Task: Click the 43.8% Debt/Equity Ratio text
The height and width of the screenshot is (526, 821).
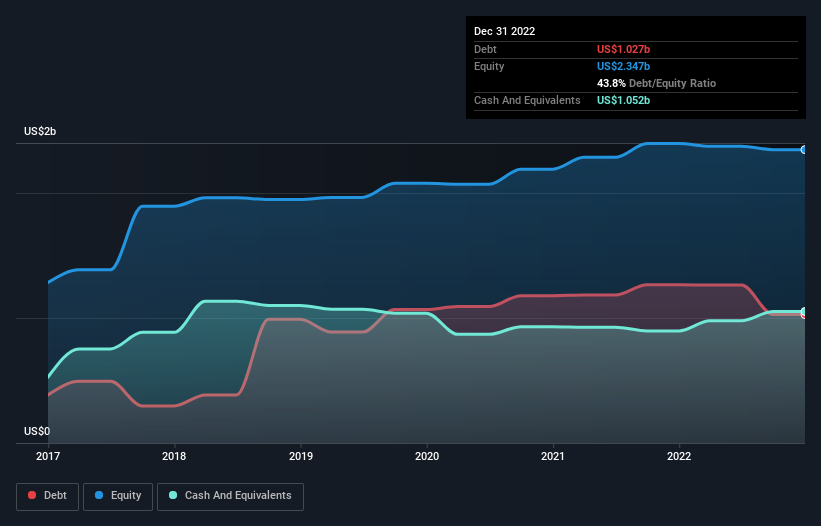Action: (657, 83)
